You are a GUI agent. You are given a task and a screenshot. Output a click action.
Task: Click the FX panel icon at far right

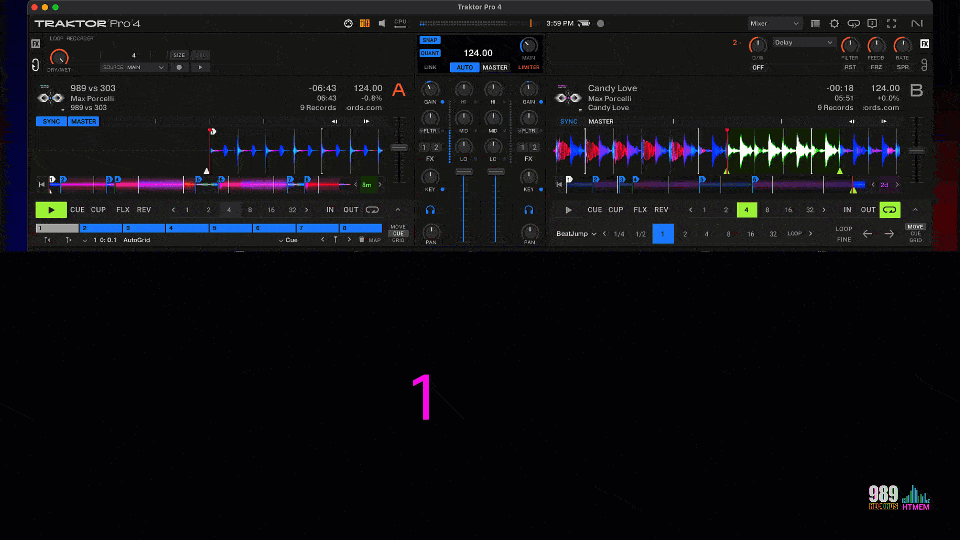click(x=924, y=43)
